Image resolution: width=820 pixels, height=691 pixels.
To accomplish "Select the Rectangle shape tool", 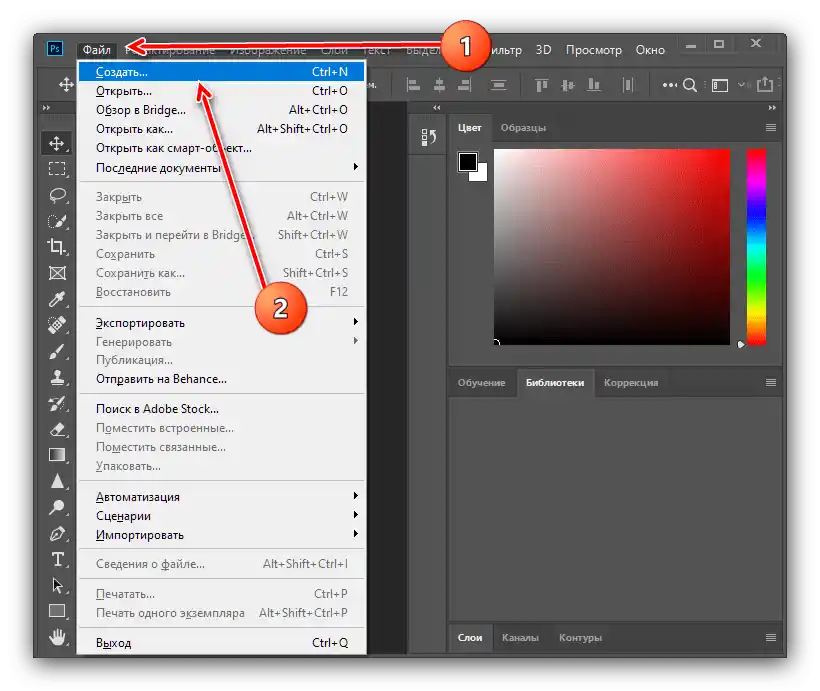I will click(x=56, y=610).
